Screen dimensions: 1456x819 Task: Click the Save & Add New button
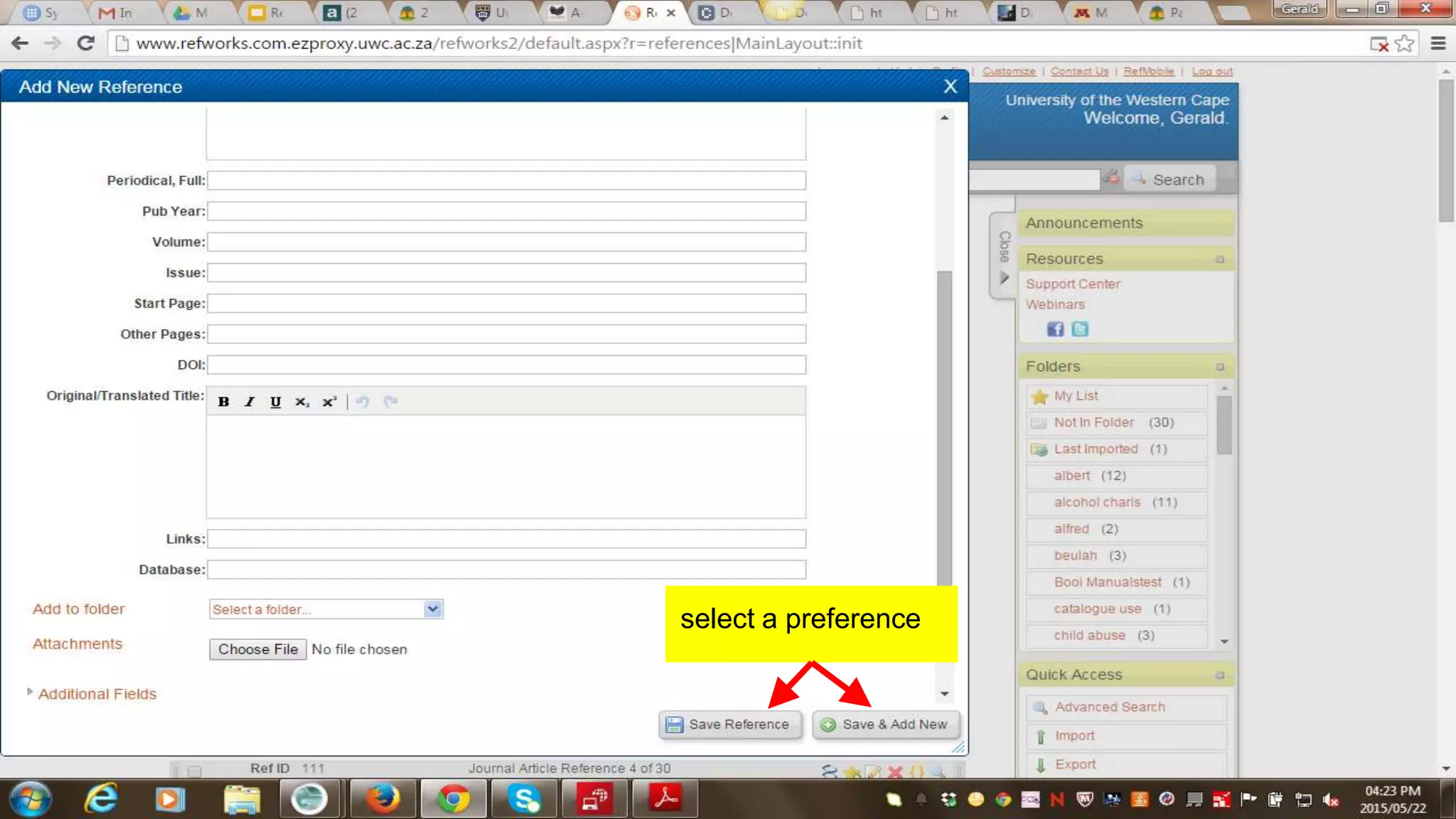[886, 724]
